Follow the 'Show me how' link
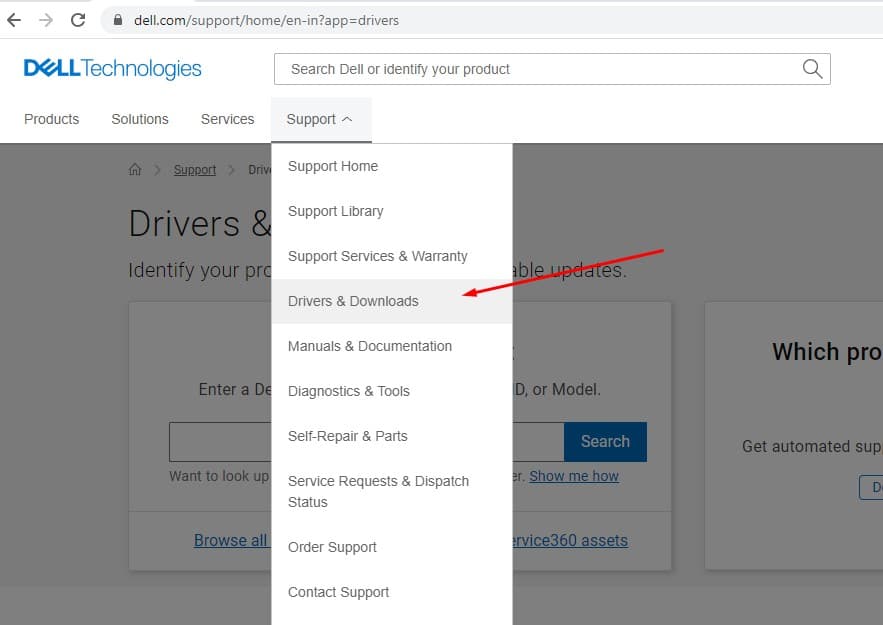883x625 pixels. [574, 476]
